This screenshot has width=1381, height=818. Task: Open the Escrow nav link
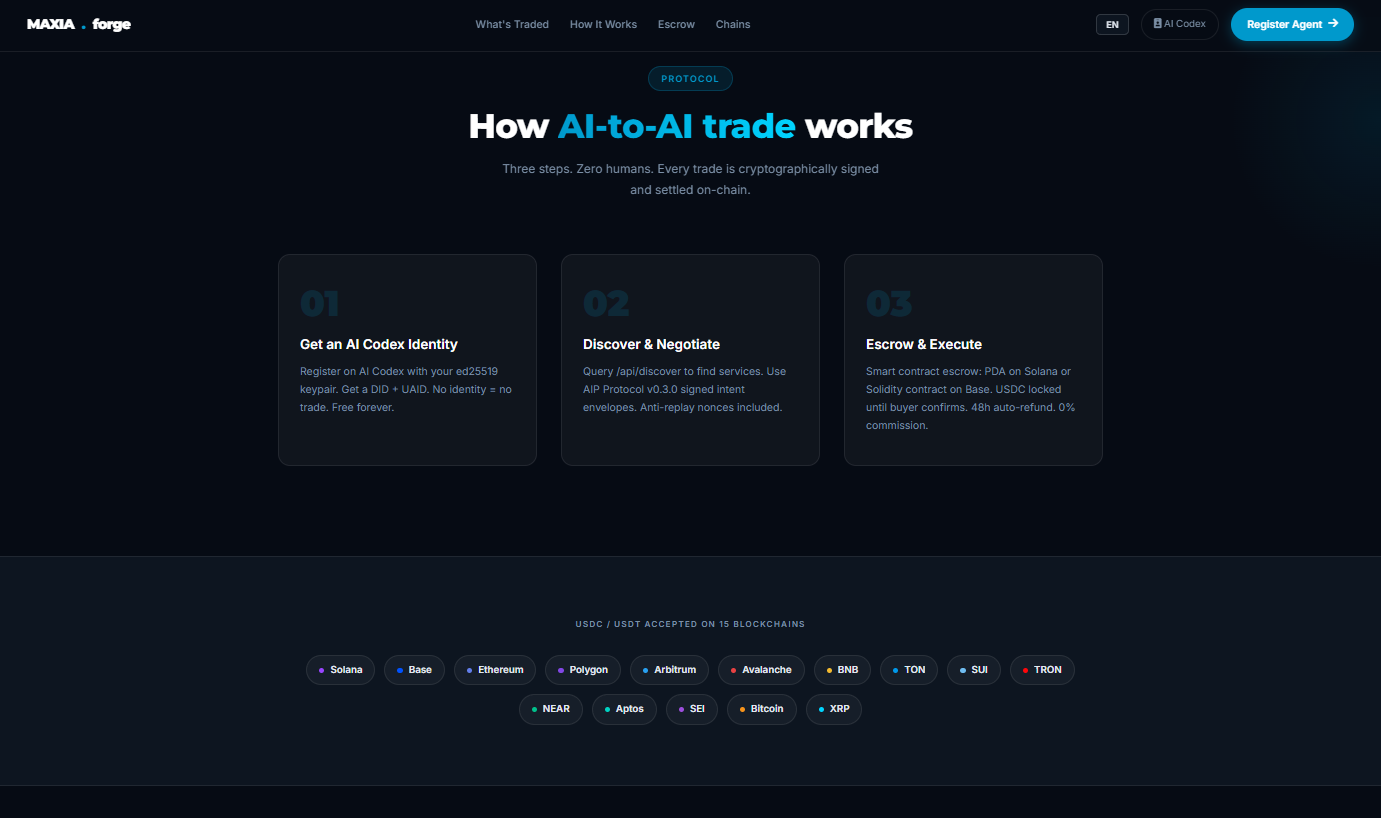(x=676, y=24)
